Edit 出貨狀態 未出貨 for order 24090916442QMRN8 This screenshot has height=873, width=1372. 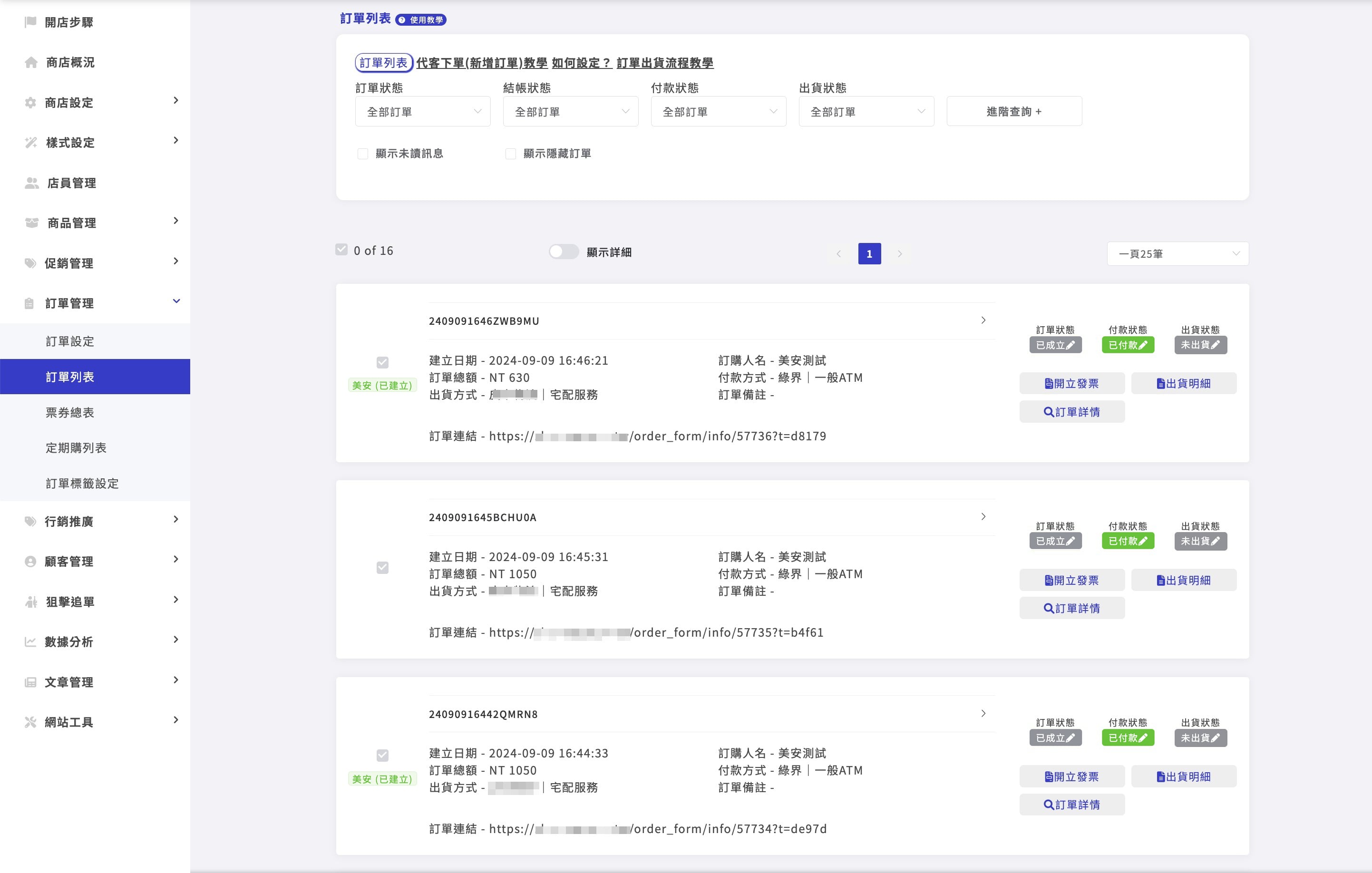click(1200, 737)
